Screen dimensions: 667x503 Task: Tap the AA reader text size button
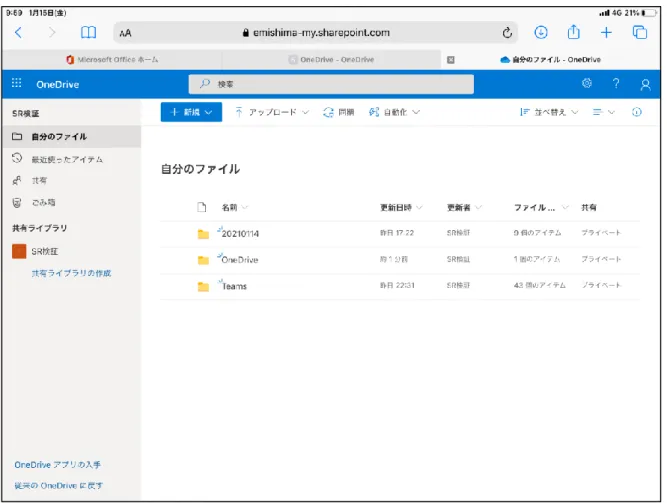(125, 33)
